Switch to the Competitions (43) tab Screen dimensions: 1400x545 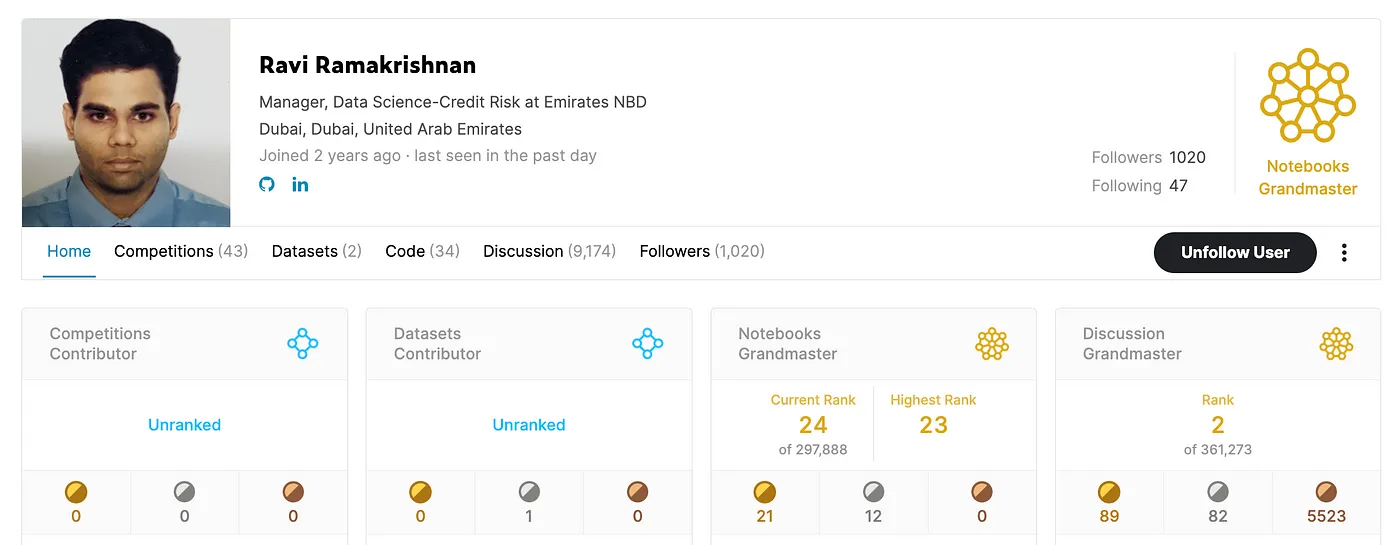click(x=181, y=252)
